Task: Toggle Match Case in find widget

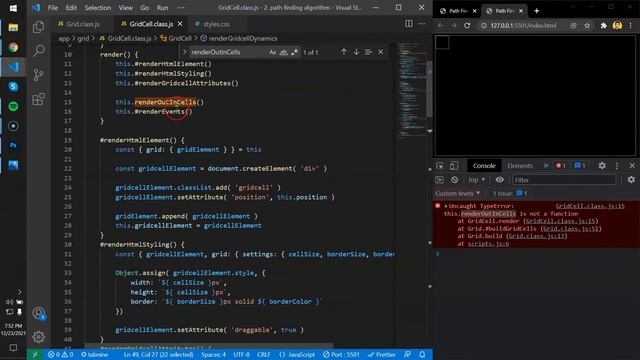Action: click(x=273, y=52)
